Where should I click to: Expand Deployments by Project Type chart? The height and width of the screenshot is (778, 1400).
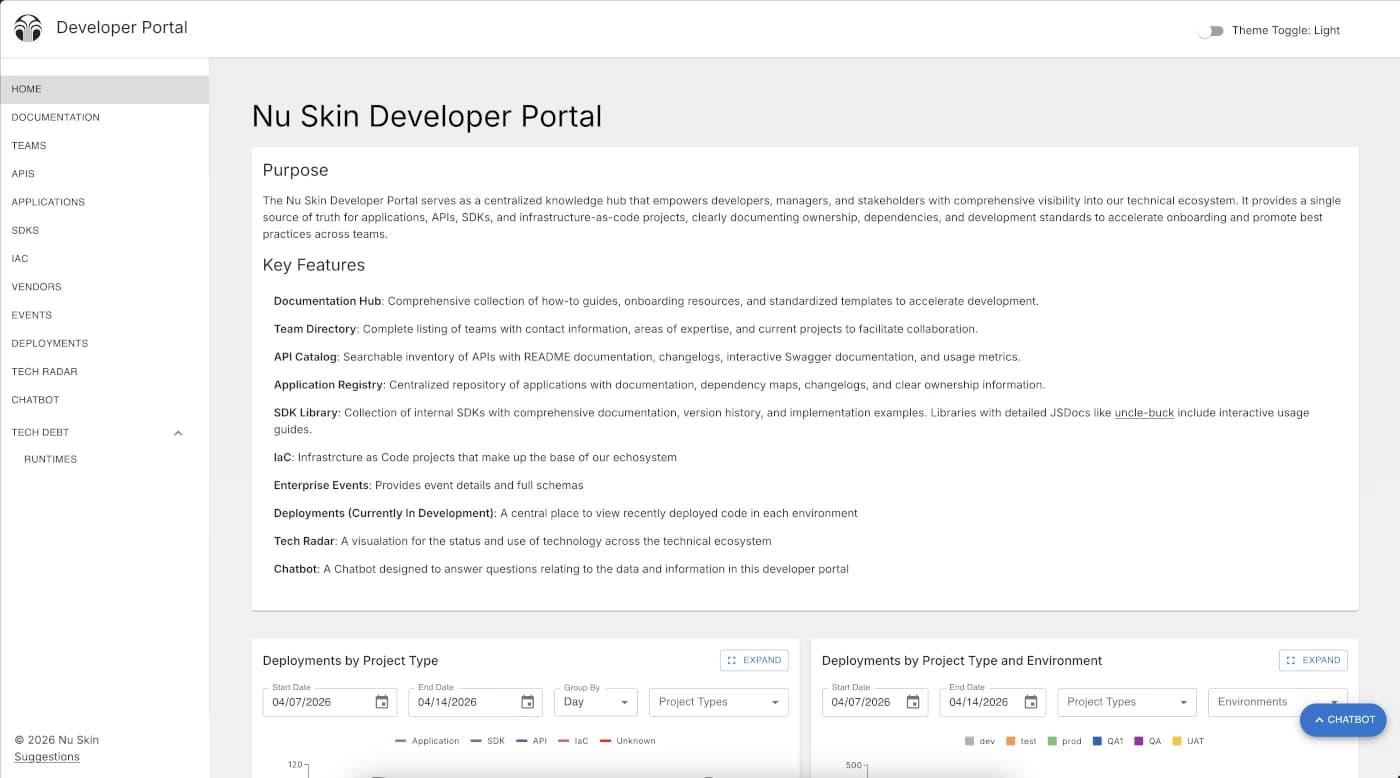click(754, 660)
